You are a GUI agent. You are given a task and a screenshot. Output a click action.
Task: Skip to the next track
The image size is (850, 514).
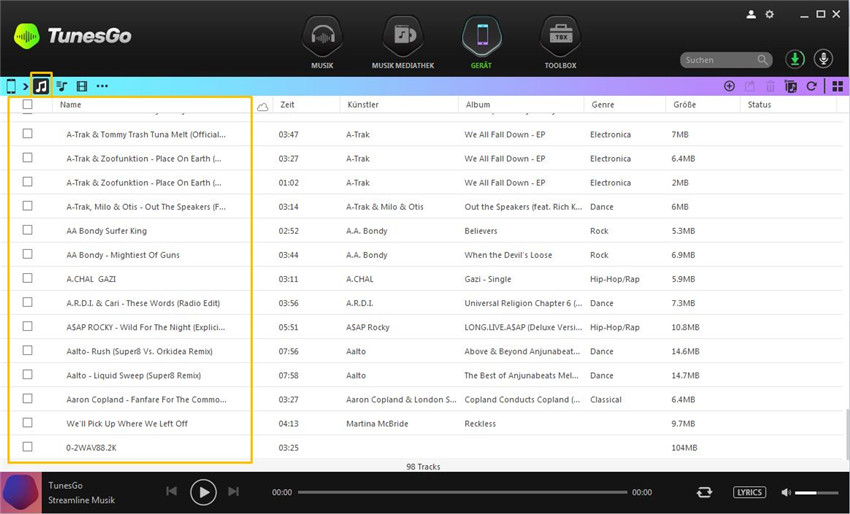tap(234, 491)
